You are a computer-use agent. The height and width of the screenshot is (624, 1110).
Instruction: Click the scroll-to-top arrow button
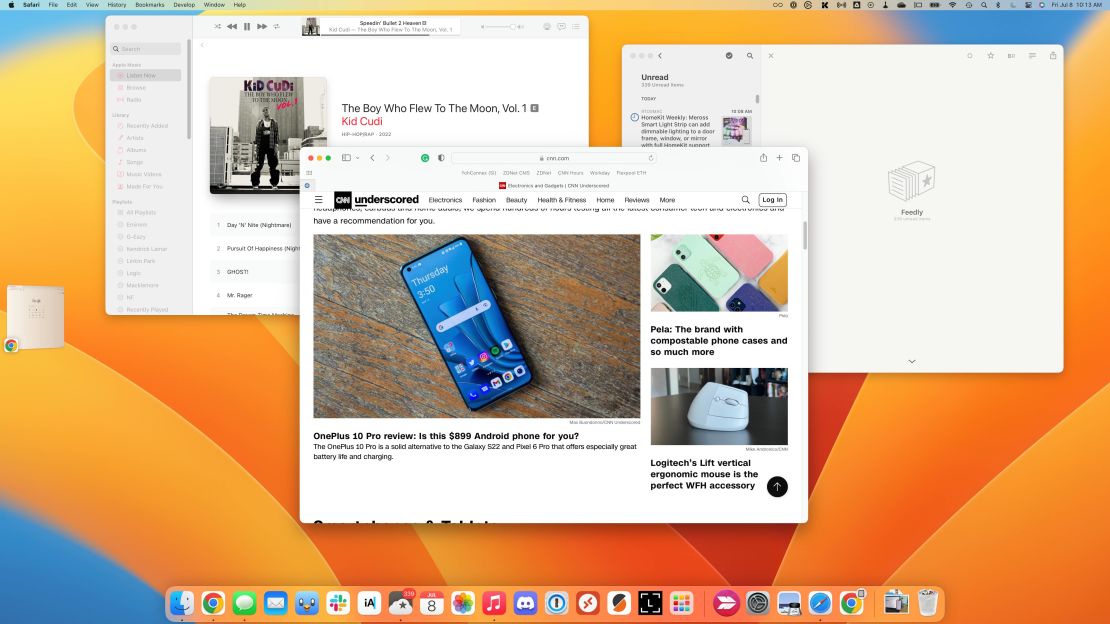coord(777,487)
